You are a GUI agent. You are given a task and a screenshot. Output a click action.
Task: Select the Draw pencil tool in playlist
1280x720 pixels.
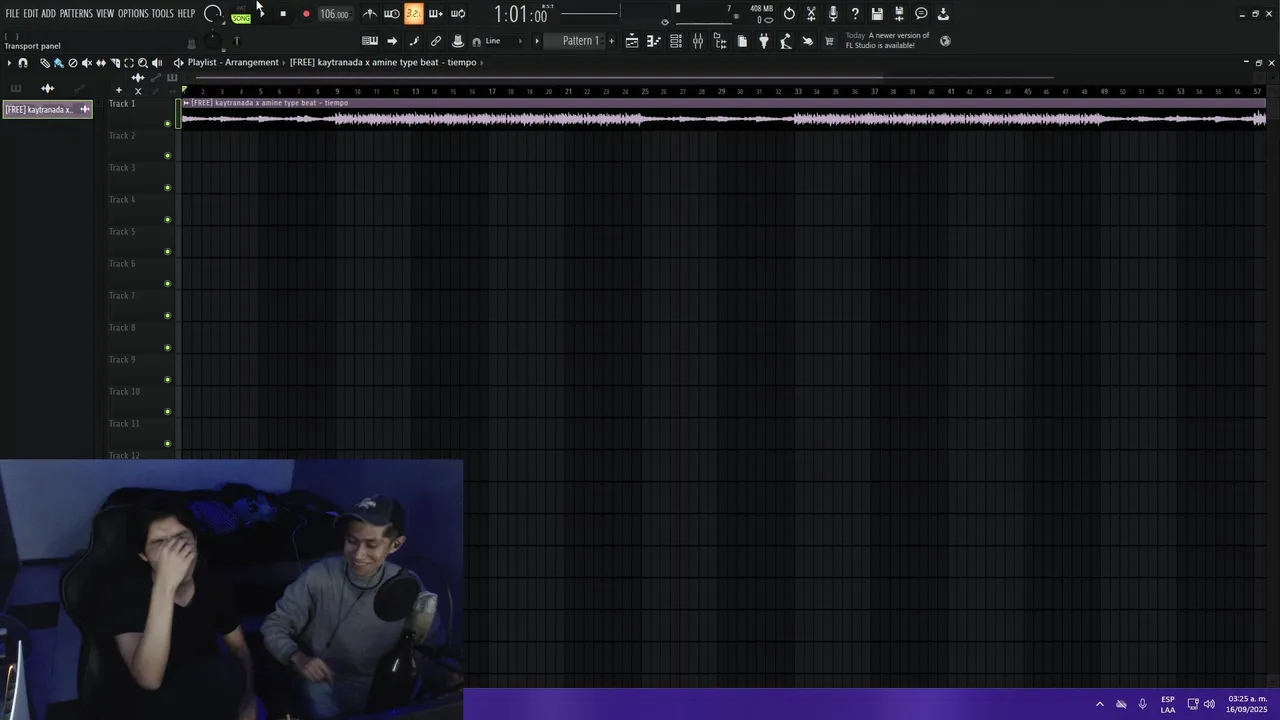click(x=44, y=63)
